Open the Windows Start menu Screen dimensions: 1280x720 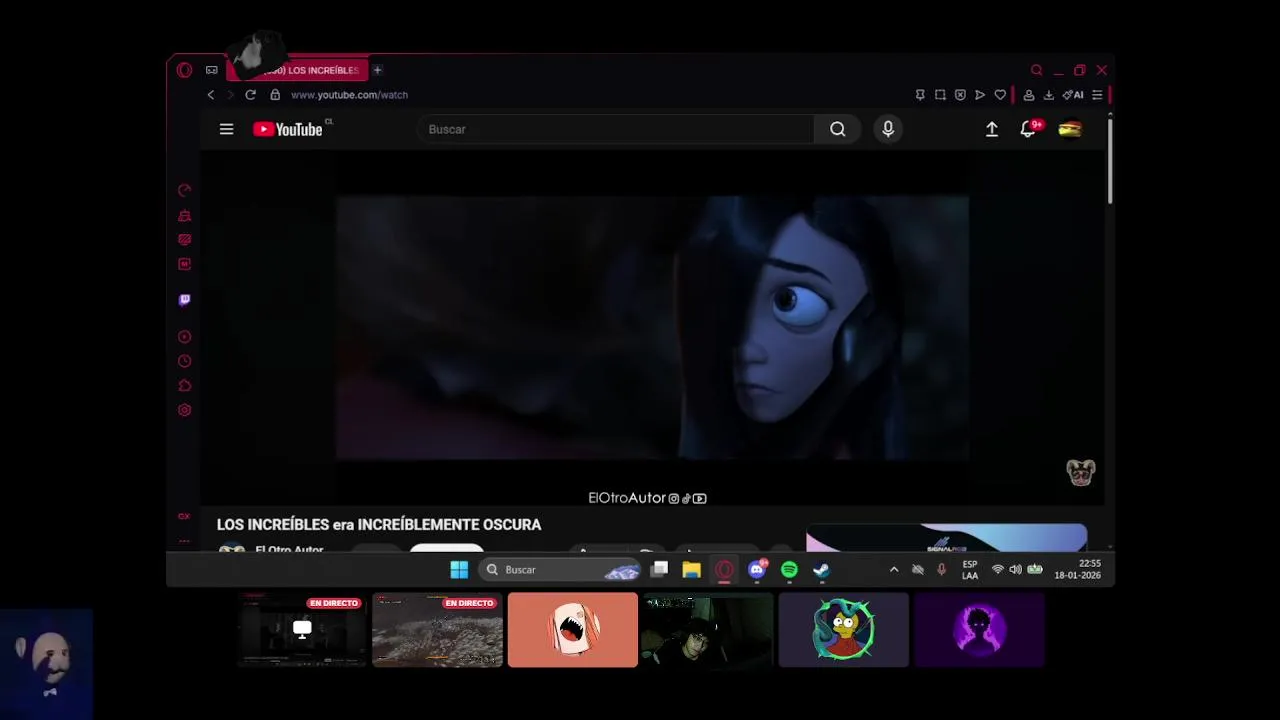point(459,570)
